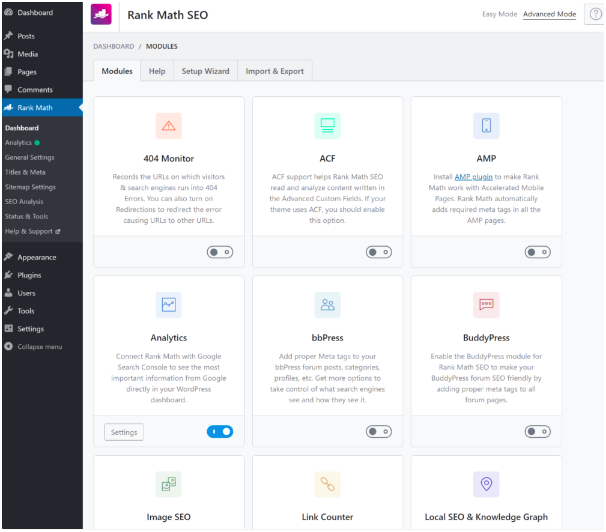Select Advanced Mode
The image size is (606, 532).
(x=549, y=14)
